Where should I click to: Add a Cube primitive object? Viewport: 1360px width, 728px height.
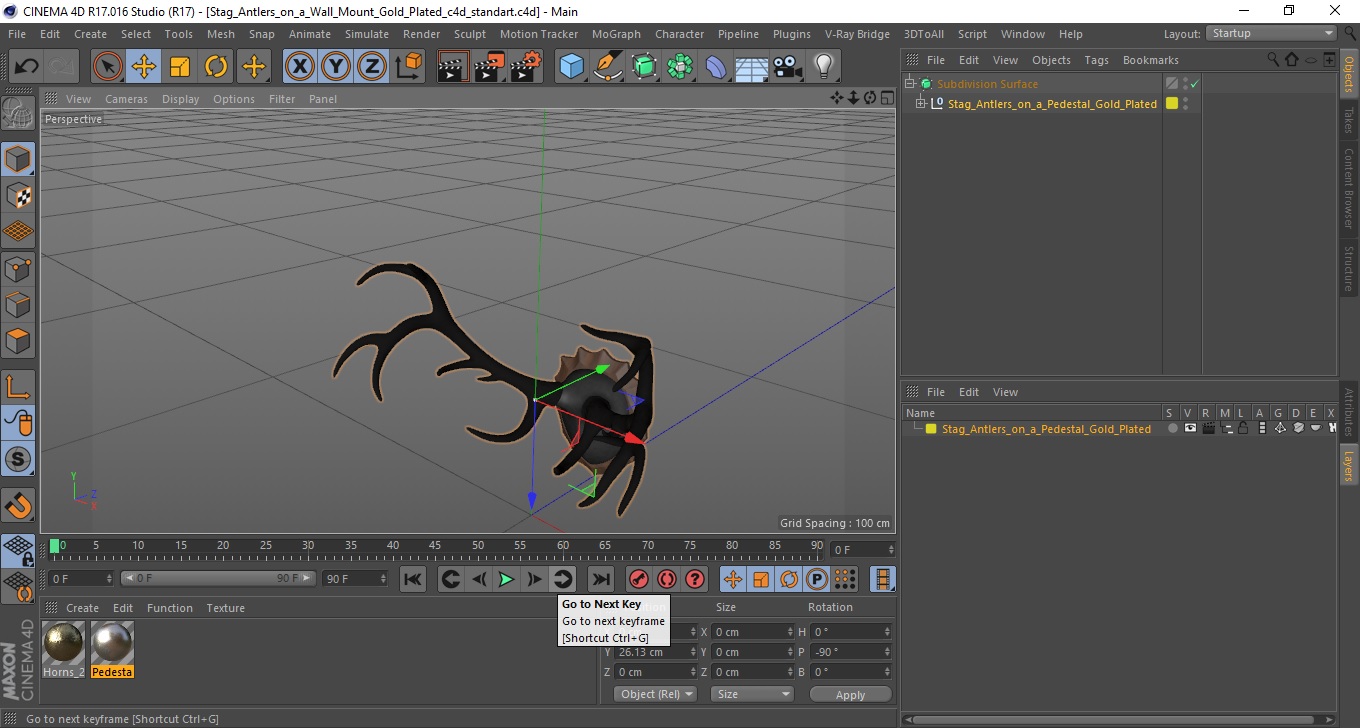[572, 67]
